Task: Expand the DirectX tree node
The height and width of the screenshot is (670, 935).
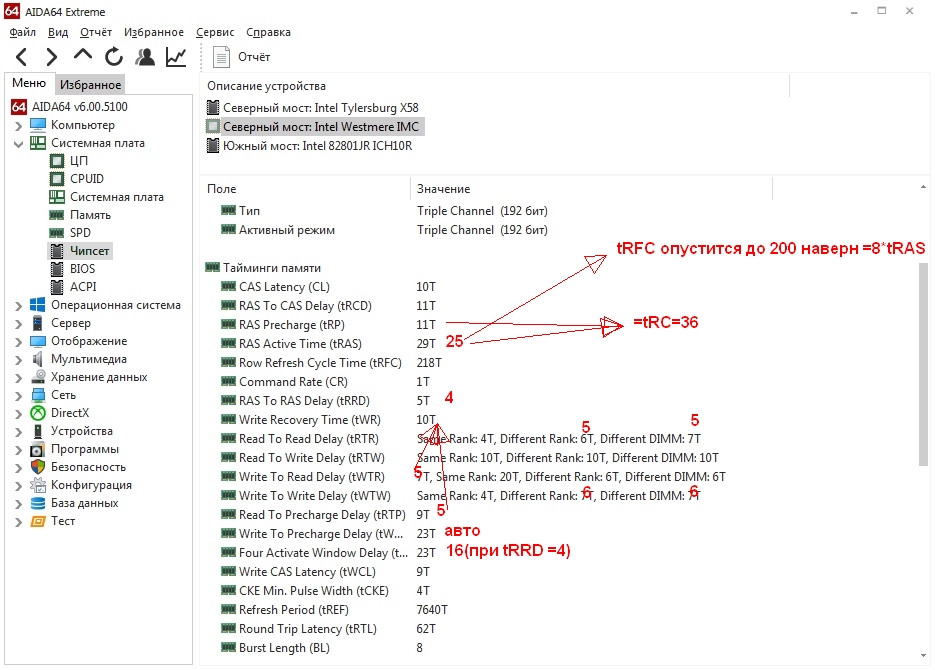Action: tap(18, 414)
